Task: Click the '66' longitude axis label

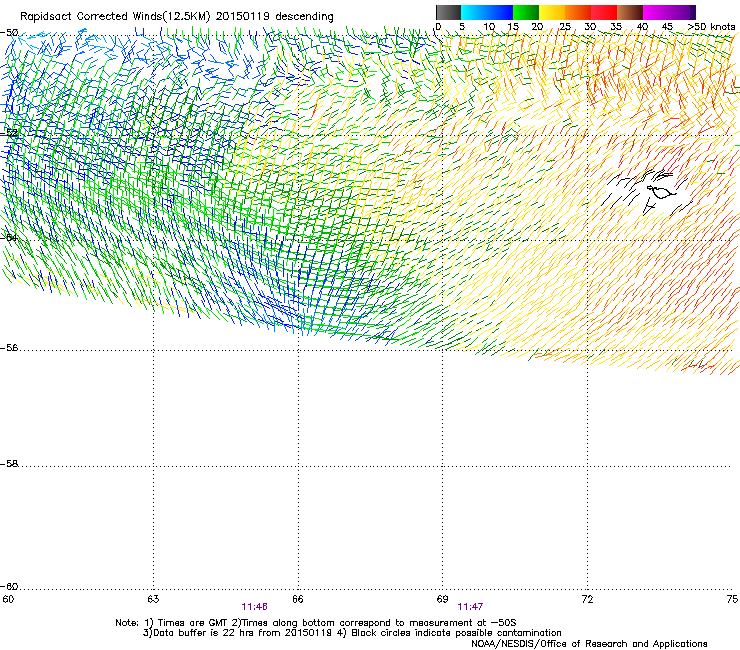Action: (298, 599)
